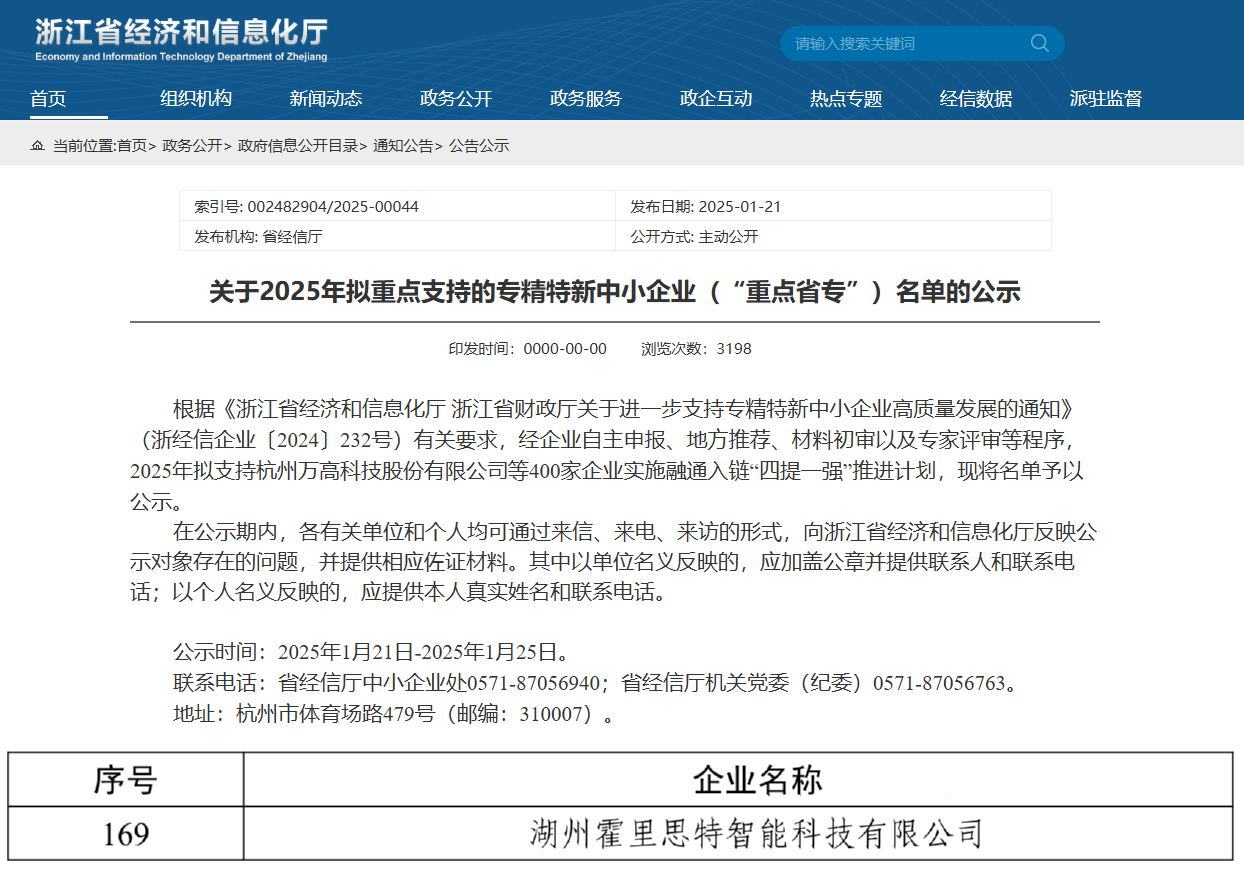Open the 组织机构 menu
The height and width of the screenshot is (881, 1244).
click(x=196, y=99)
